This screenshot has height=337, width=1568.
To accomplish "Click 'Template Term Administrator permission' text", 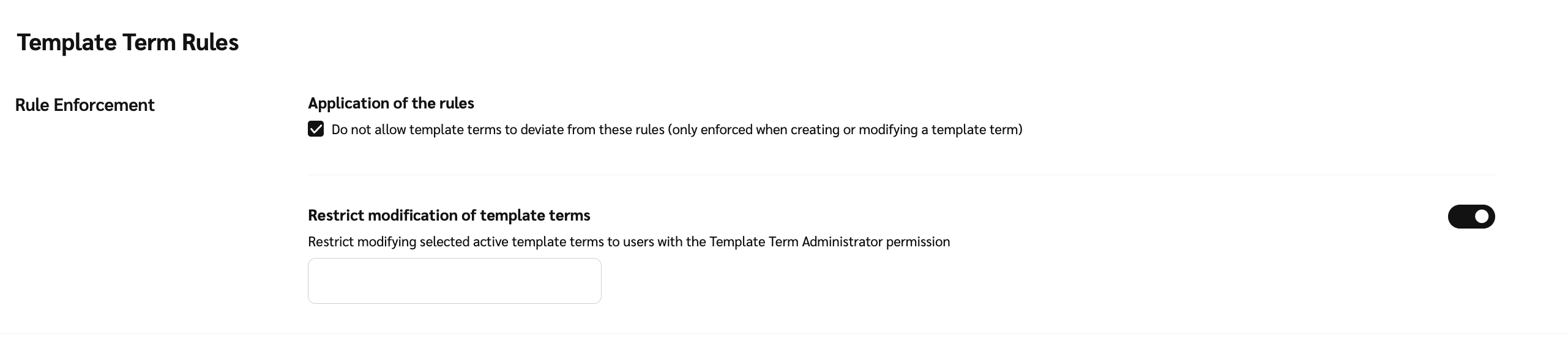I will [829, 241].
